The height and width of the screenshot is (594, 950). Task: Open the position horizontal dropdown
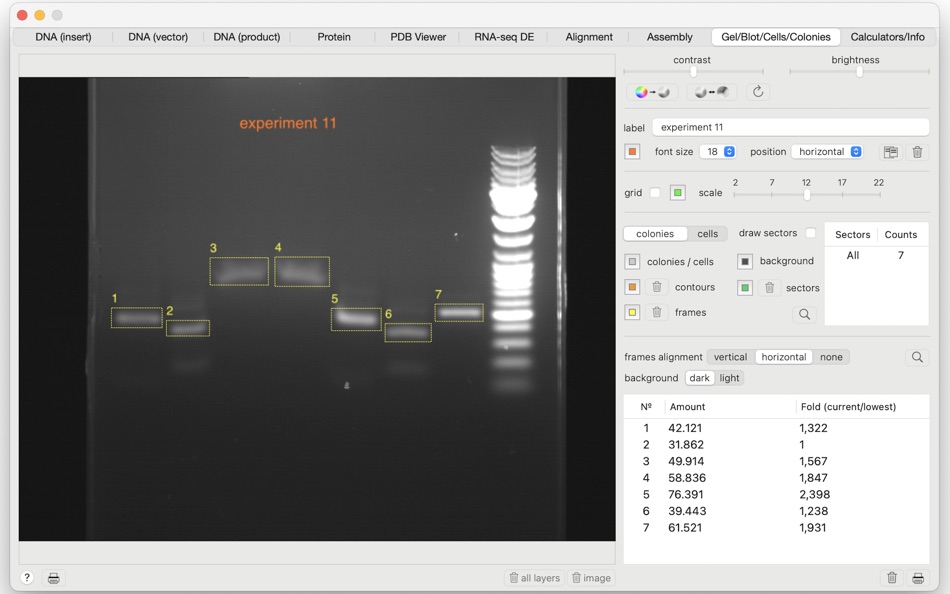tap(828, 152)
